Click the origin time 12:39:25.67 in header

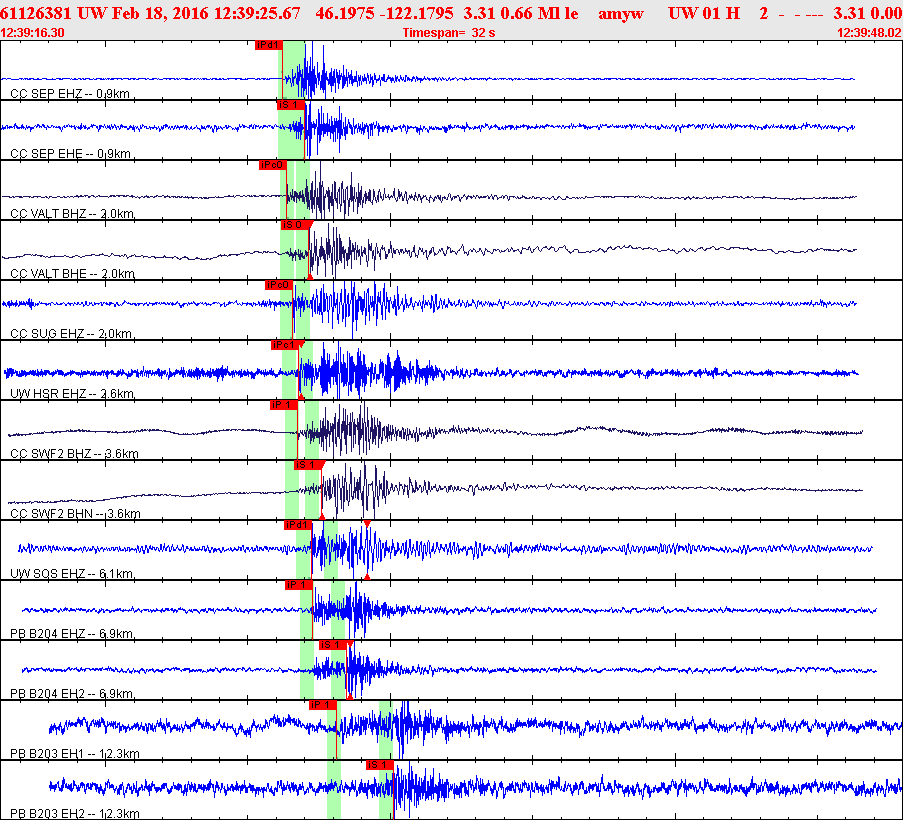[257, 13]
